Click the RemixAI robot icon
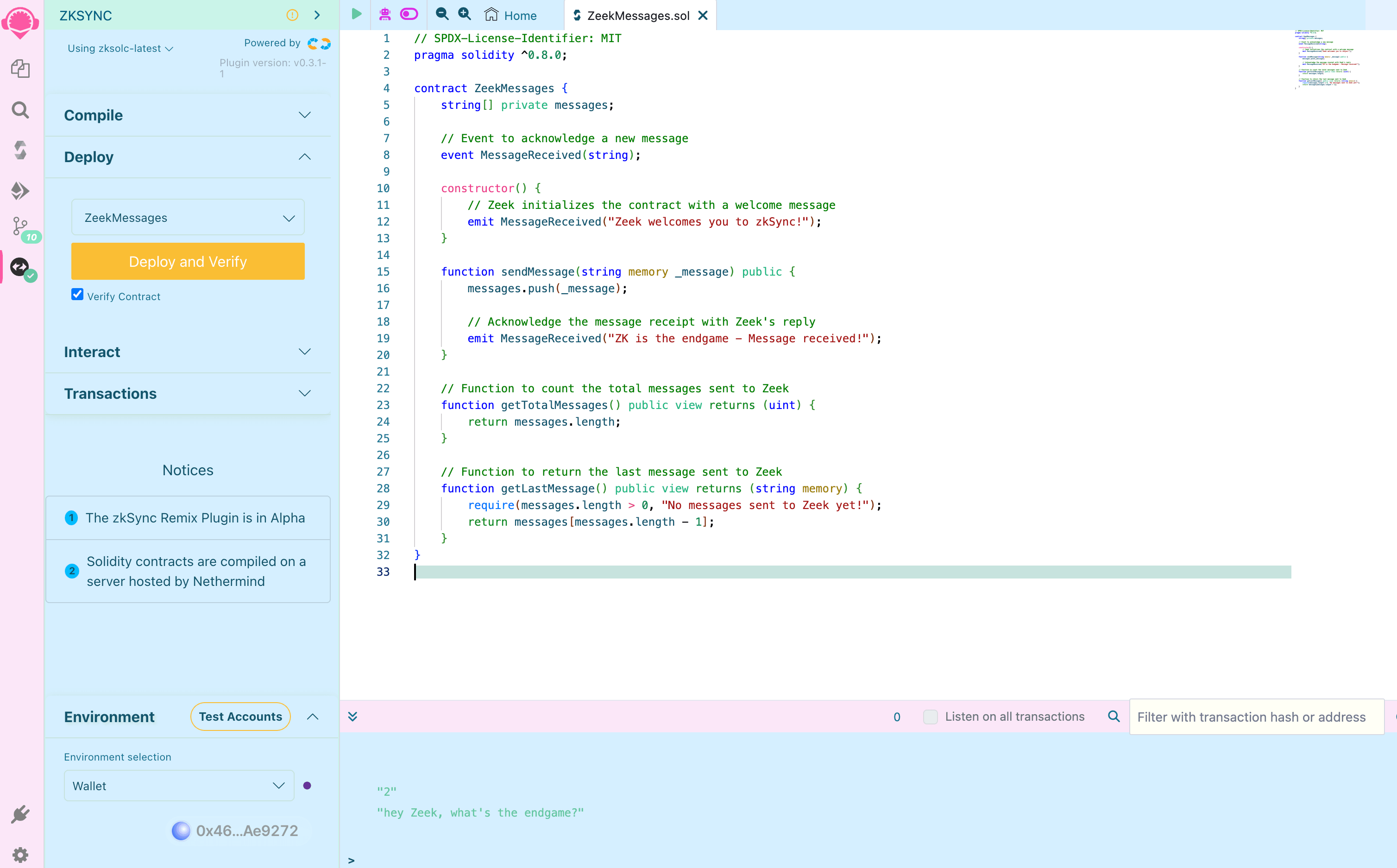This screenshot has width=1397, height=868. click(384, 14)
